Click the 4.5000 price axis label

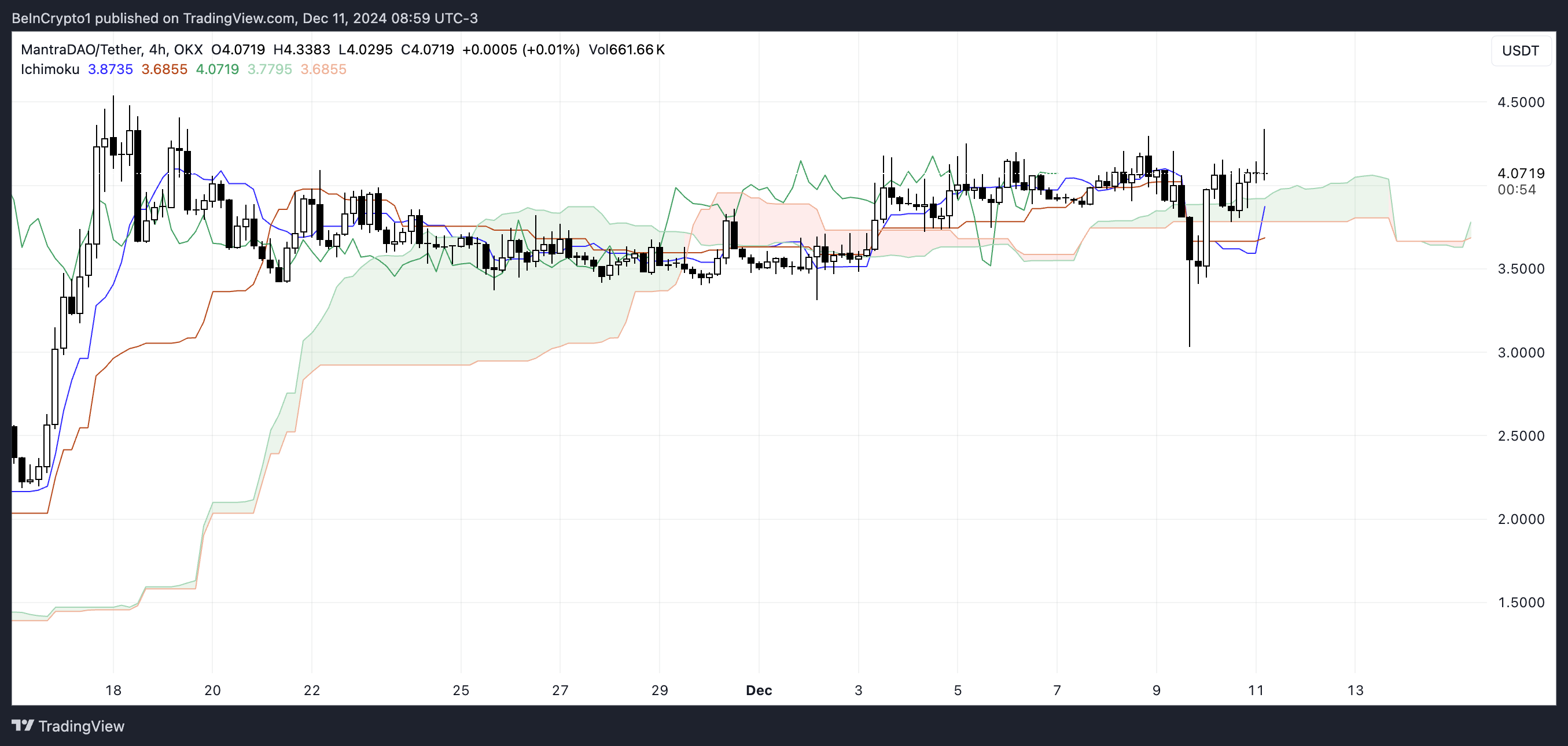click(1521, 102)
